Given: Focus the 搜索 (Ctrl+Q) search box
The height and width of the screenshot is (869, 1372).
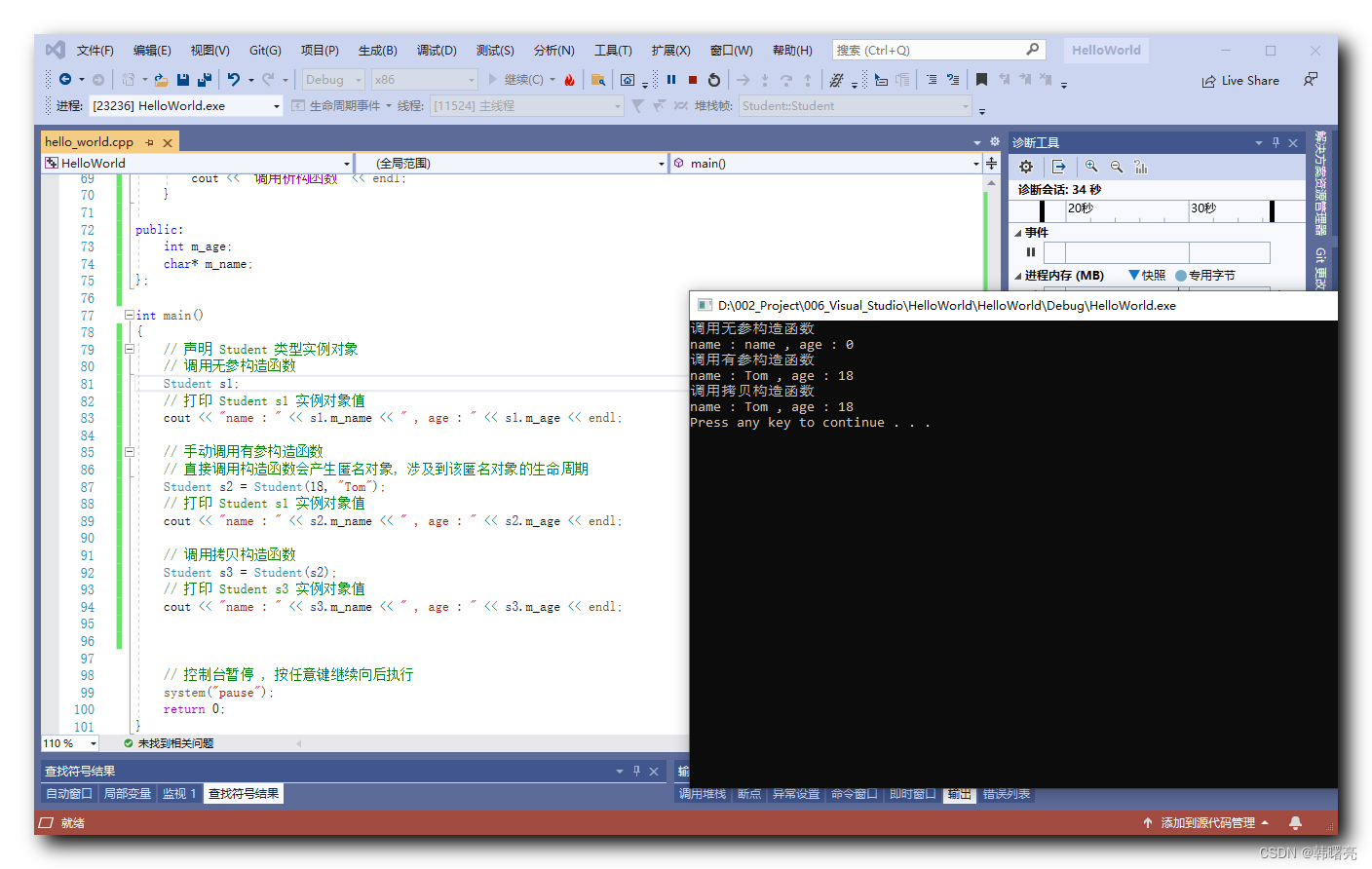Looking at the screenshot, I should pos(938,50).
